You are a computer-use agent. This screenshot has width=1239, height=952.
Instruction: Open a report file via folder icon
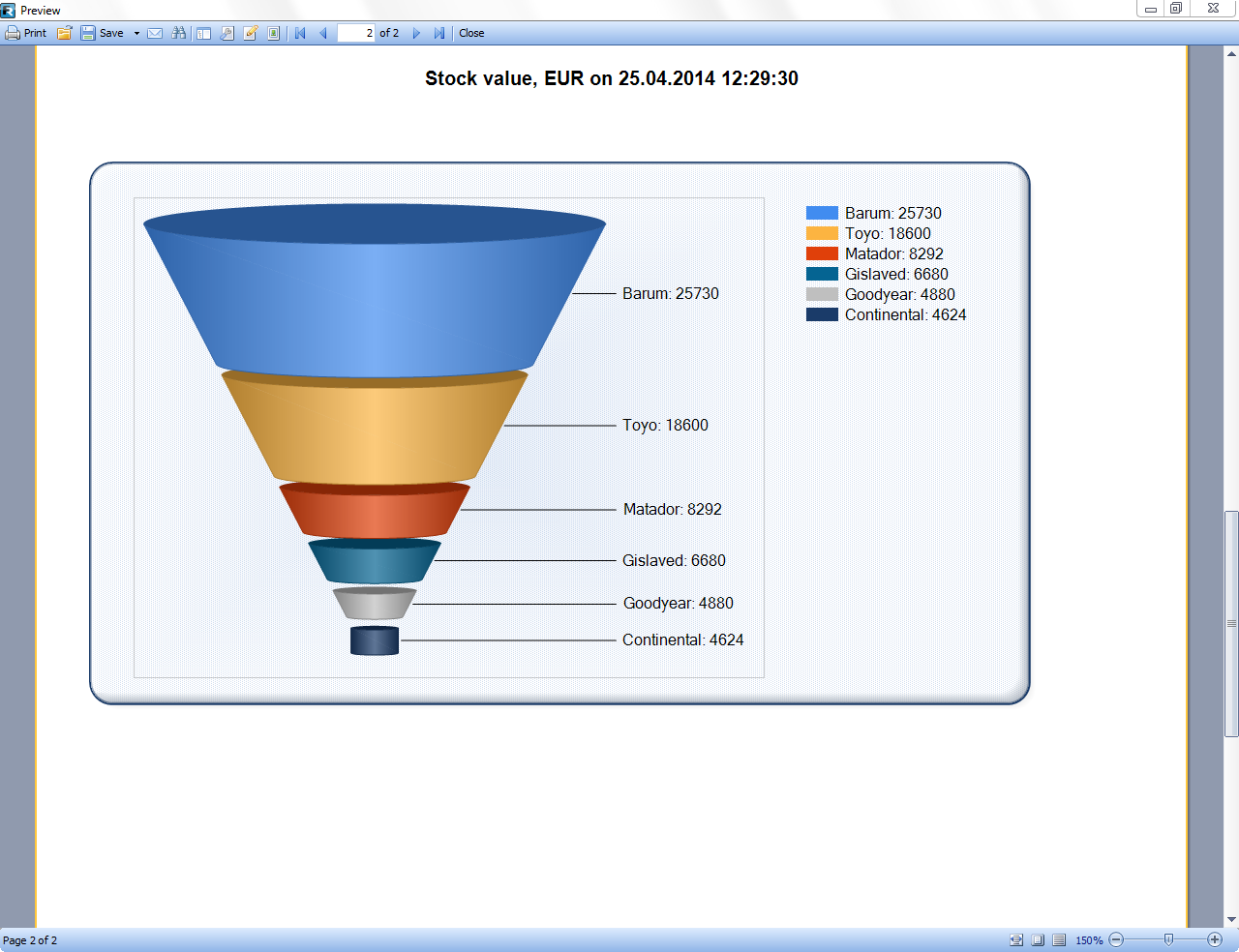click(65, 33)
